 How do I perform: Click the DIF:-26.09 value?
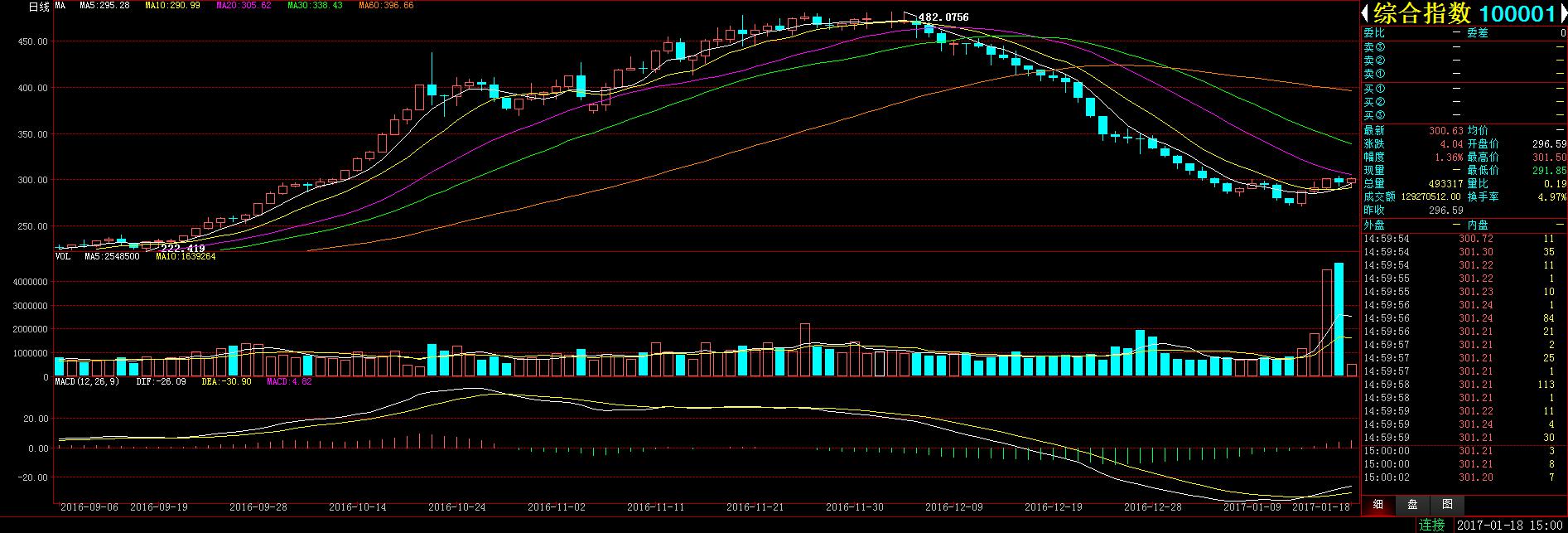coord(161,382)
